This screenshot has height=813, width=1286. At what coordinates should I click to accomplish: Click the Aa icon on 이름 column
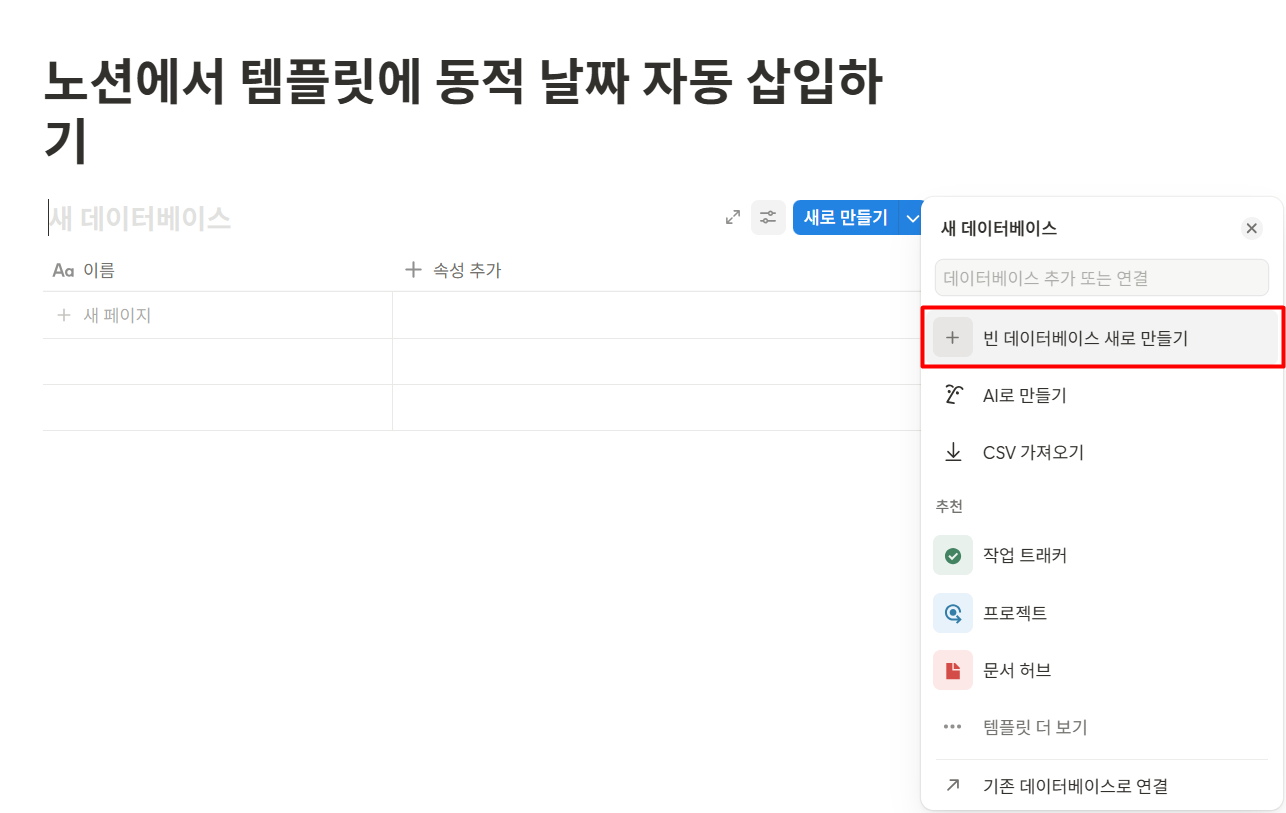[61, 269]
